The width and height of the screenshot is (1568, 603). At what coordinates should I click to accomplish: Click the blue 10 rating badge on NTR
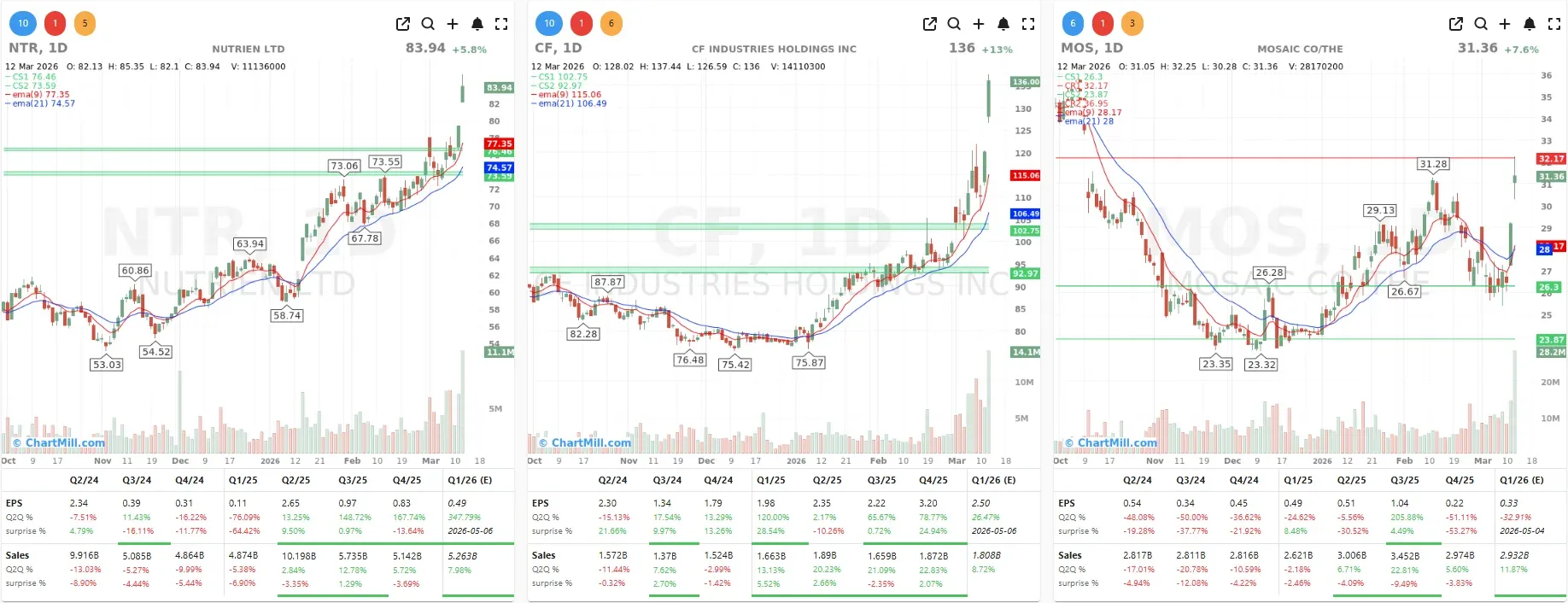(23, 23)
